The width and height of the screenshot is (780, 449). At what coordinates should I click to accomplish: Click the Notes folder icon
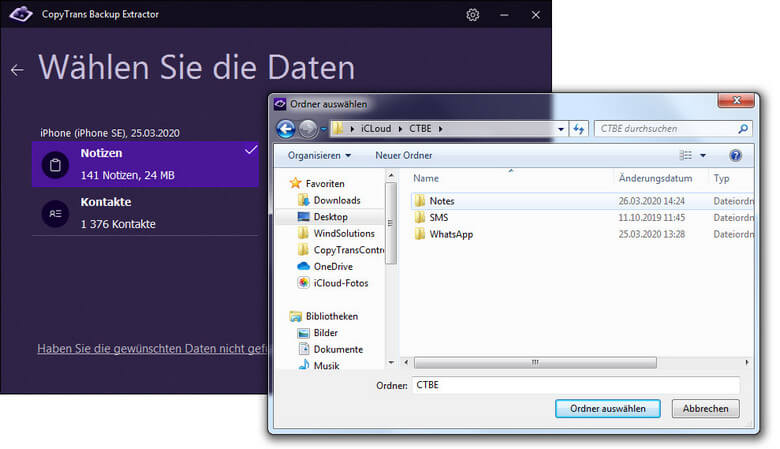click(x=420, y=201)
